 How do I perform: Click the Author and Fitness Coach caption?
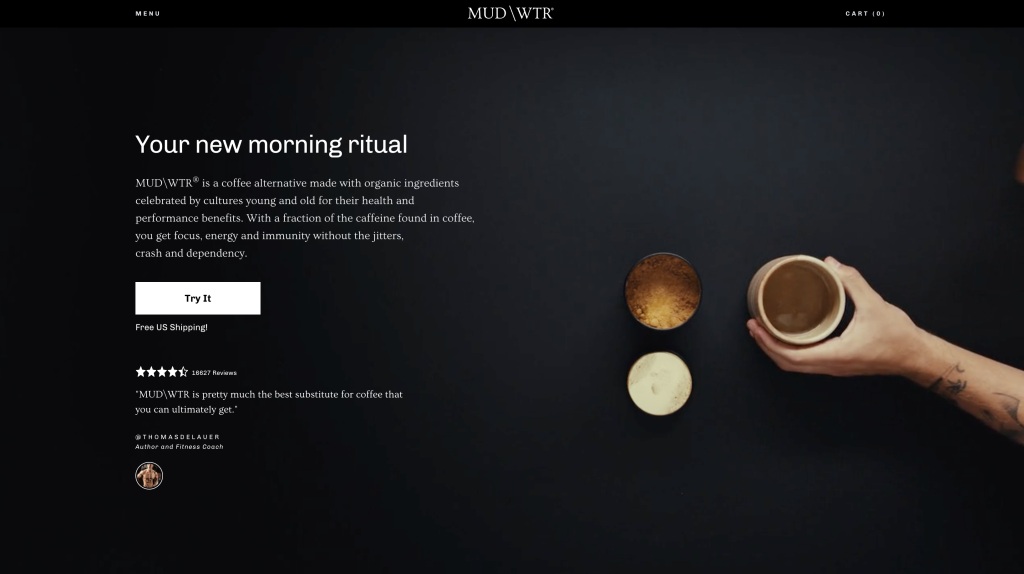point(180,447)
